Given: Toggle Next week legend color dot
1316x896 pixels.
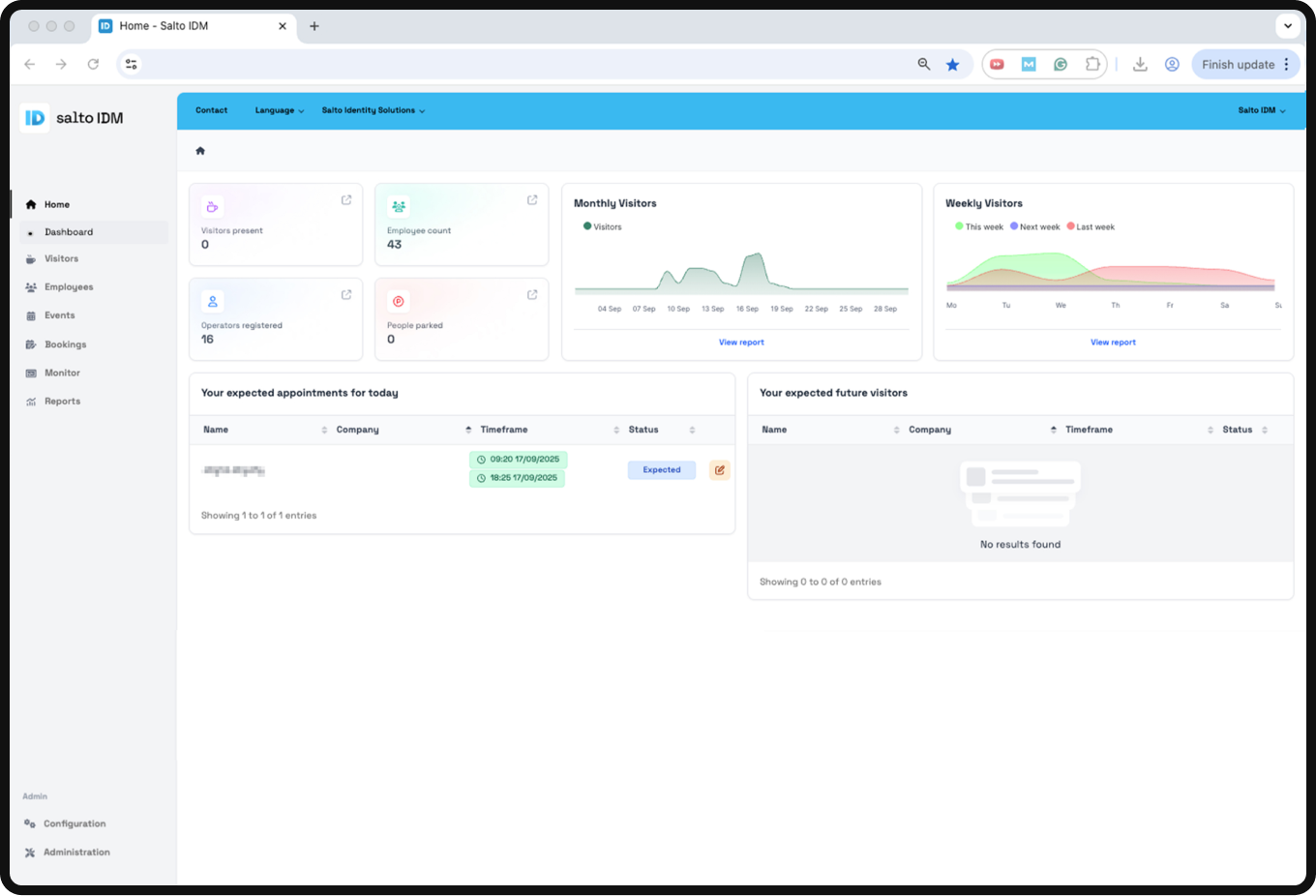Looking at the screenshot, I should click(x=1014, y=226).
